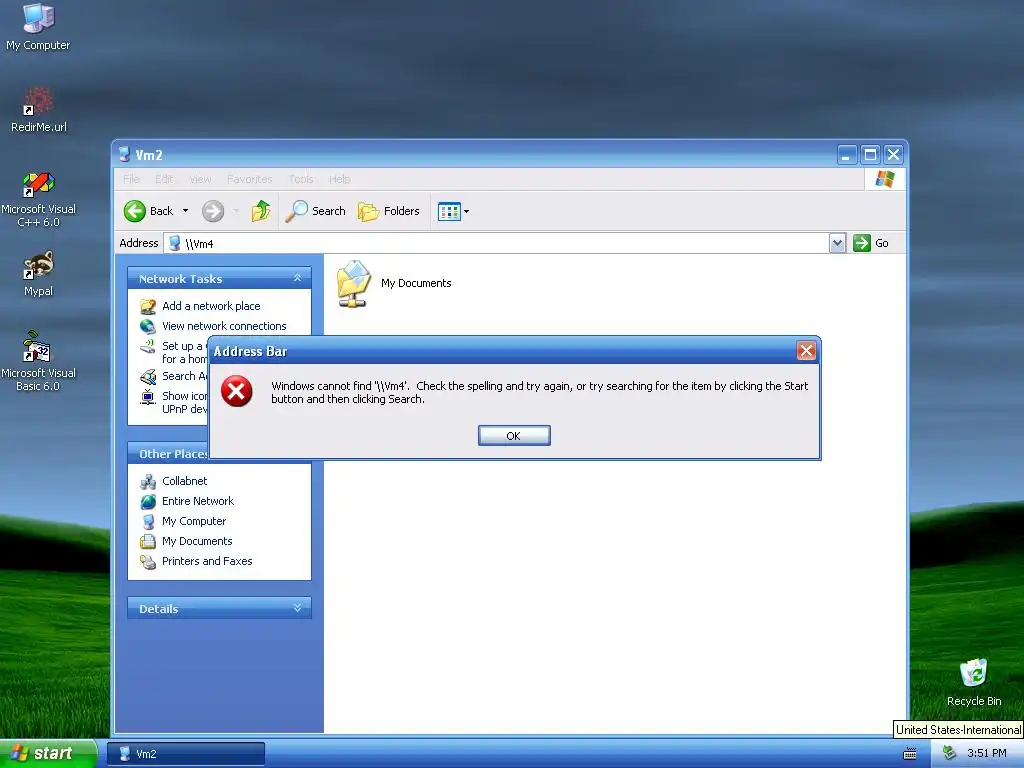Open the Start menu
The width and height of the screenshot is (1024, 768).
(x=48, y=753)
